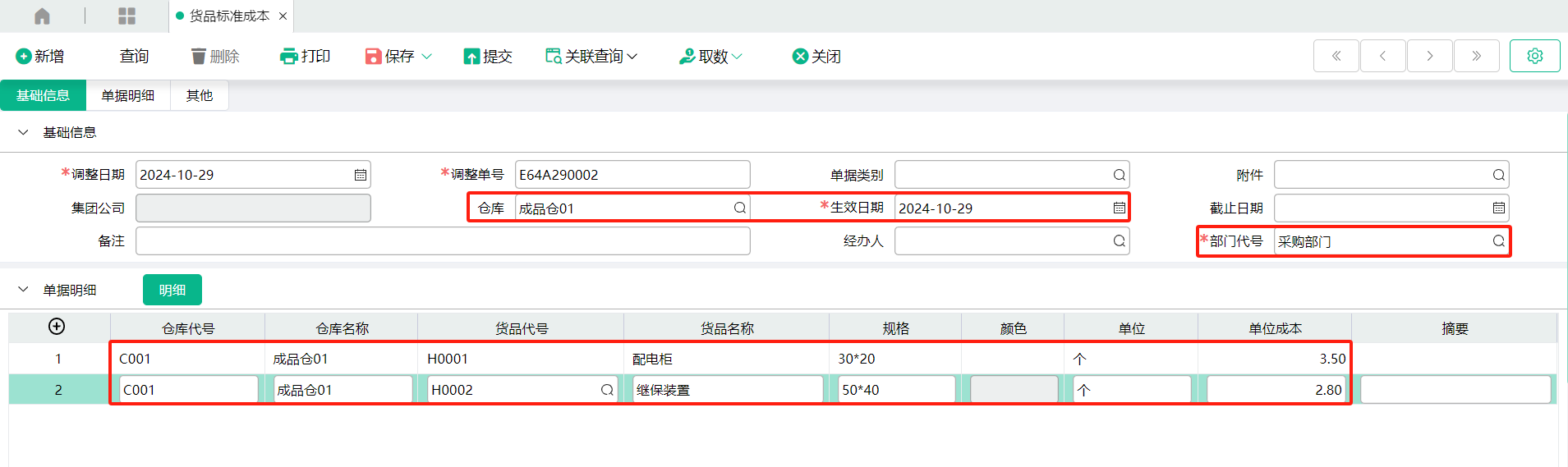Expand the 保存 dropdown arrow
This screenshot has width=1568, height=467.
tap(426, 56)
